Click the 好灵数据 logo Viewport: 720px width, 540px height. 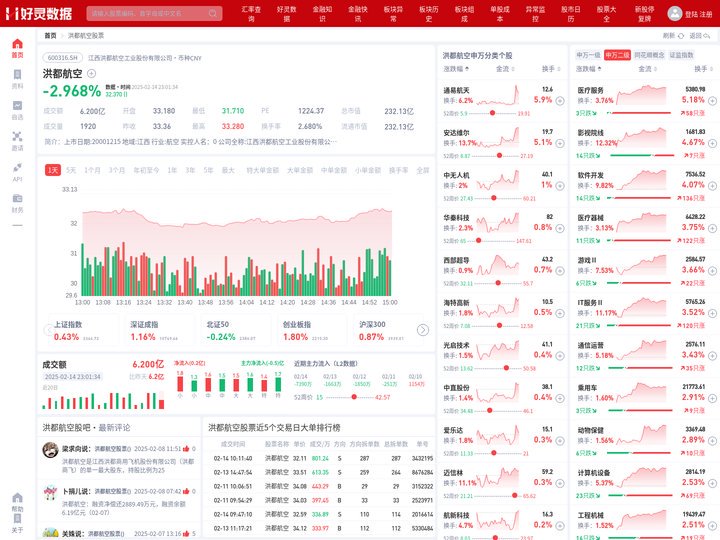coord(39,13)
